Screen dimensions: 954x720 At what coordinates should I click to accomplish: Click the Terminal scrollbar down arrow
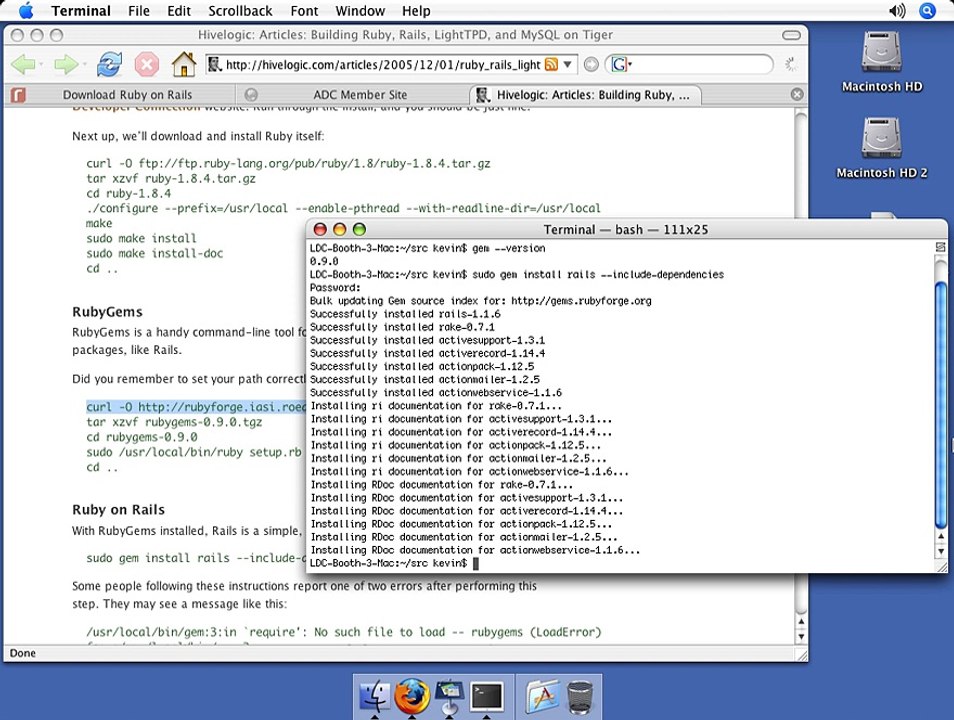tap(941, 551)
